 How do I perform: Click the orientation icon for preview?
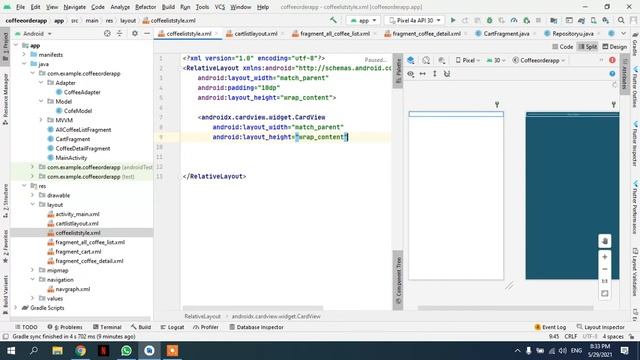pos(426,60)
